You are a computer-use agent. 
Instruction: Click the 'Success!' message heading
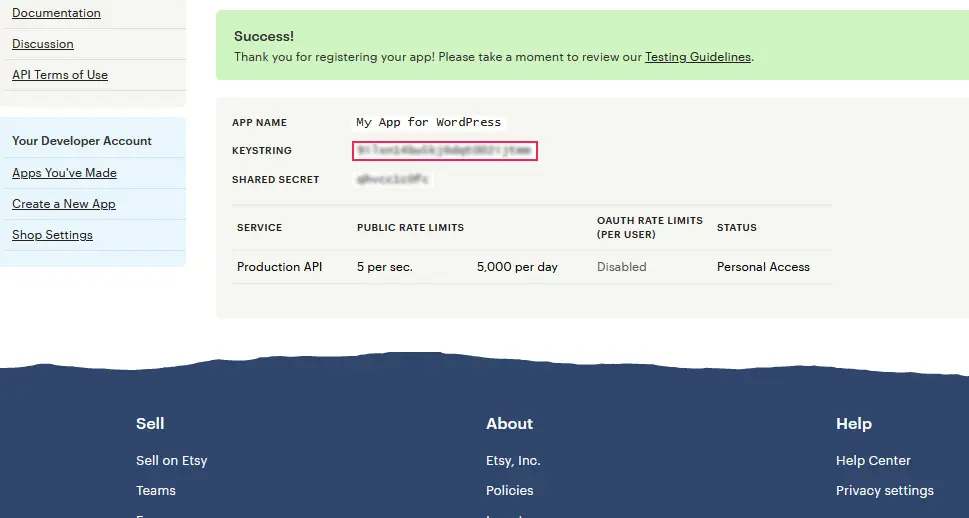[264, 36]
